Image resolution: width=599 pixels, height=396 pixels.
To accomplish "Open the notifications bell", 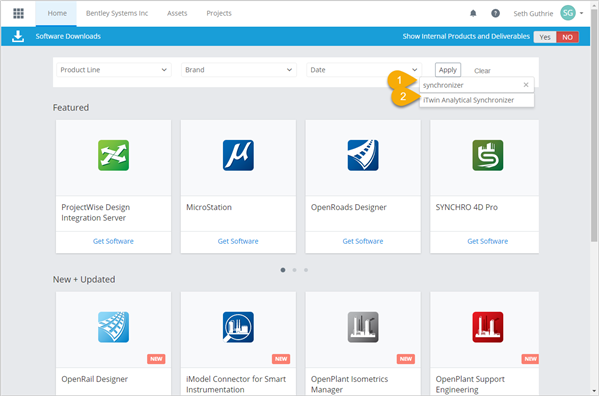I will tap(473, 13).
